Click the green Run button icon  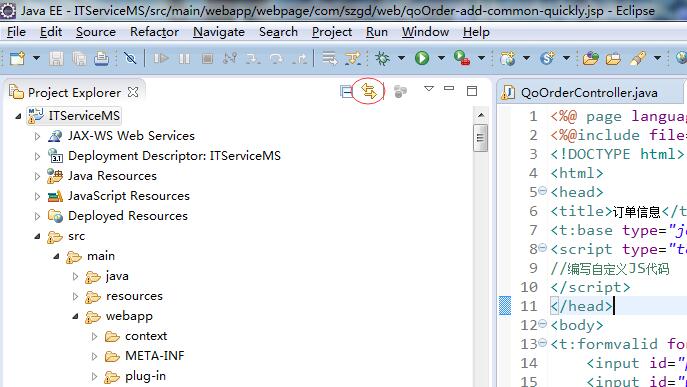(x=422, y=58)
